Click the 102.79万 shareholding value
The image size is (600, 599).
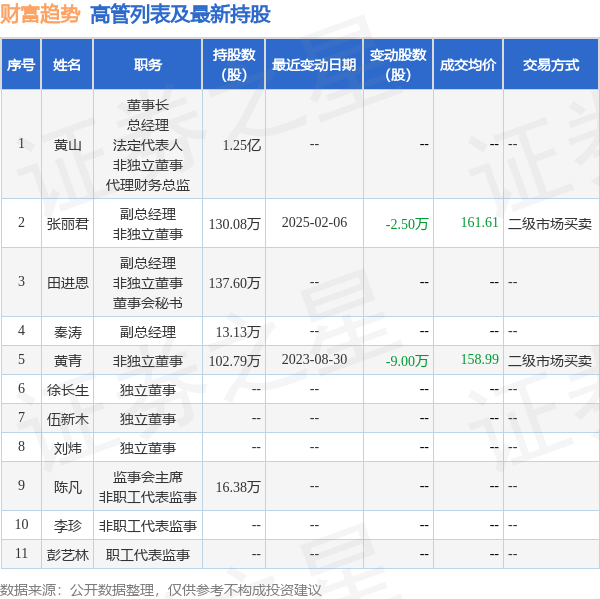[x=235, y=361]
